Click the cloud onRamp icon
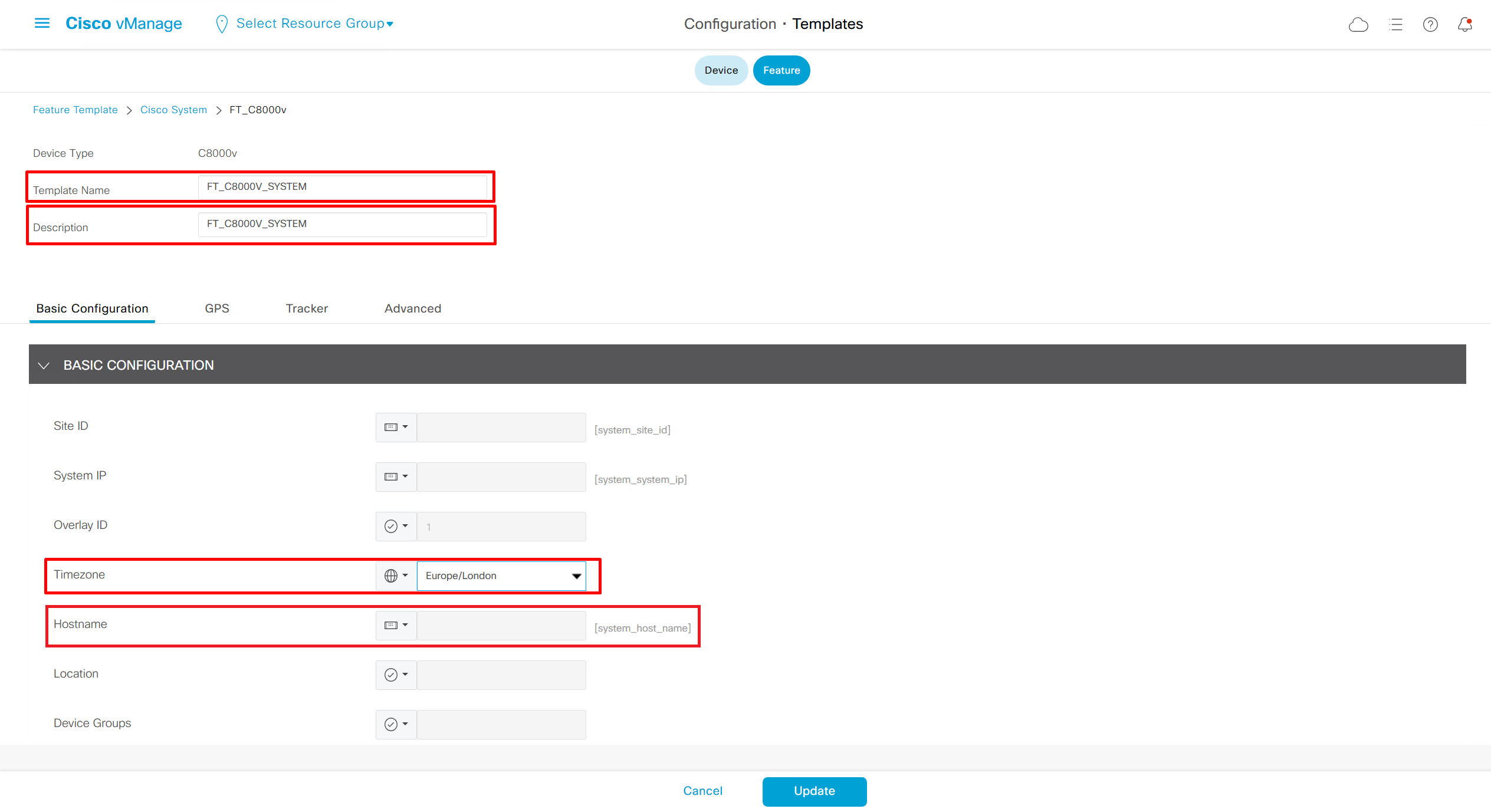Screen dimensions: 1491x812 (x=1358, y=25)
